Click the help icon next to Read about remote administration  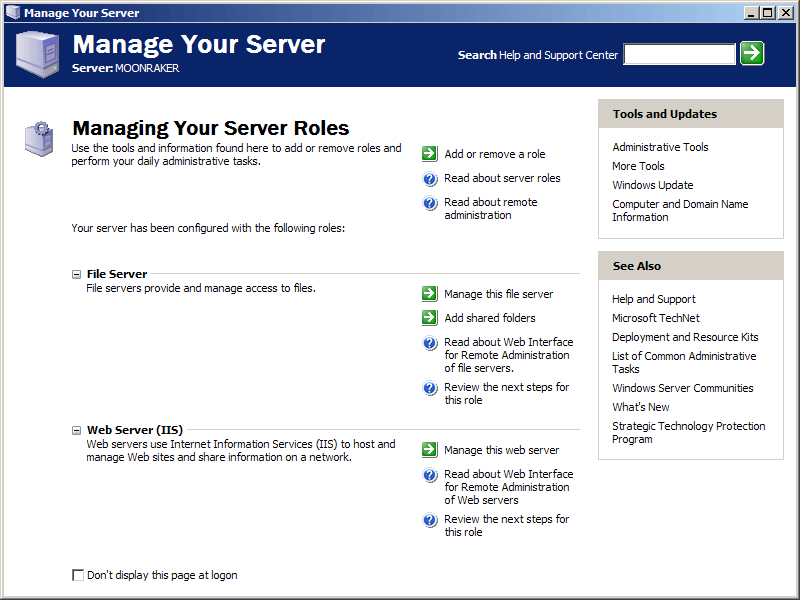click(430, 203)
